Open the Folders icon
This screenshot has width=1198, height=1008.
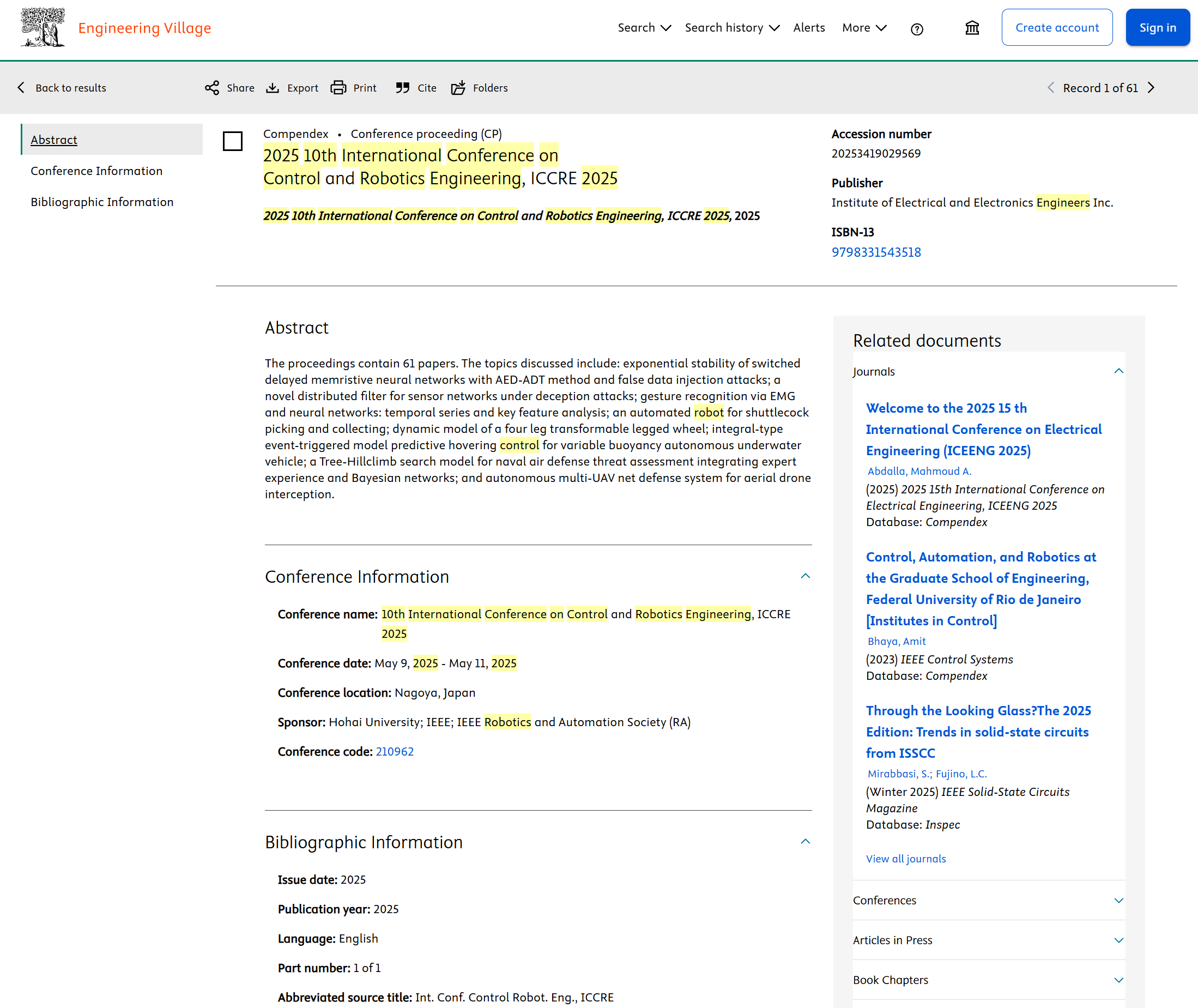458,87
